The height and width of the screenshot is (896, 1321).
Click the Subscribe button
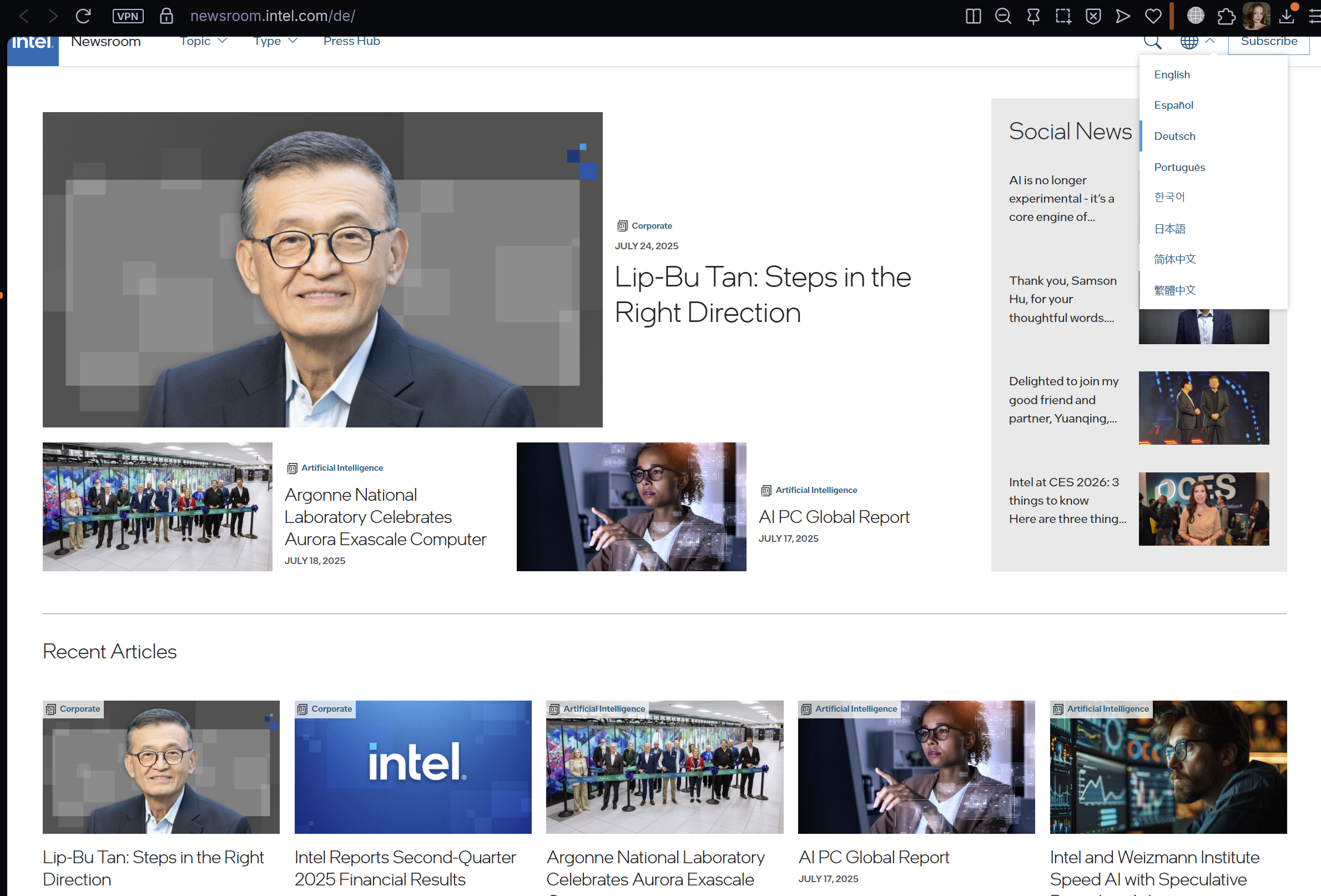tap(1268, 42)
